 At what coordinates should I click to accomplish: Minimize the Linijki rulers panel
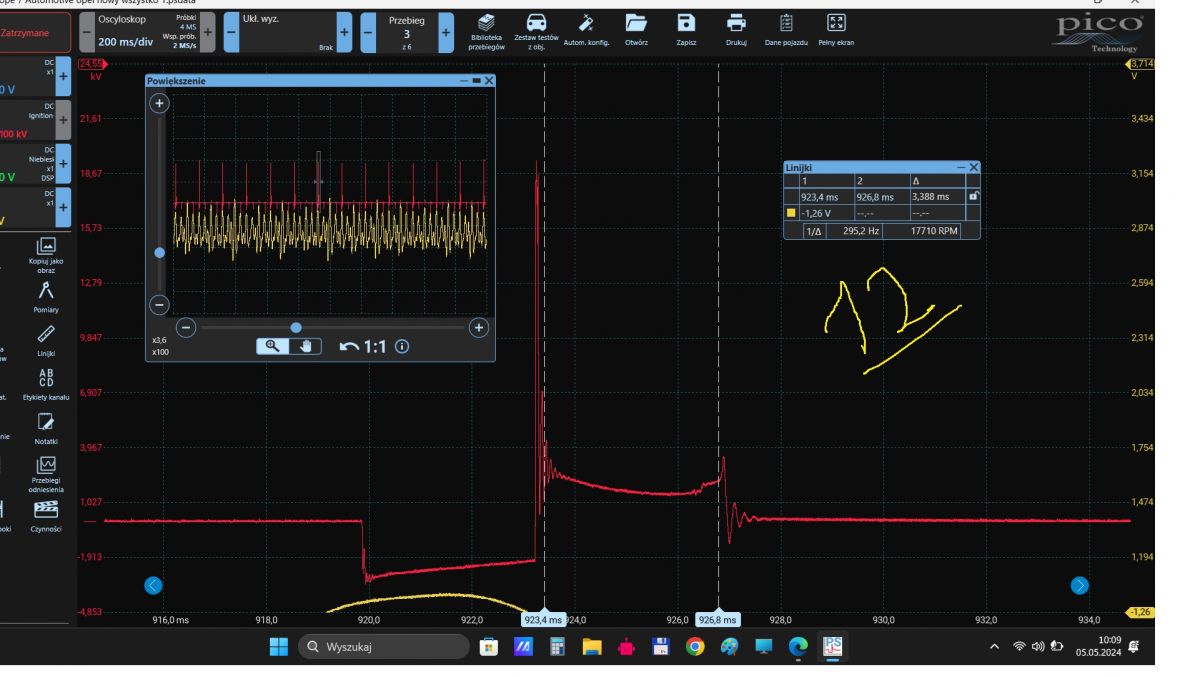[x=961, y=168]
